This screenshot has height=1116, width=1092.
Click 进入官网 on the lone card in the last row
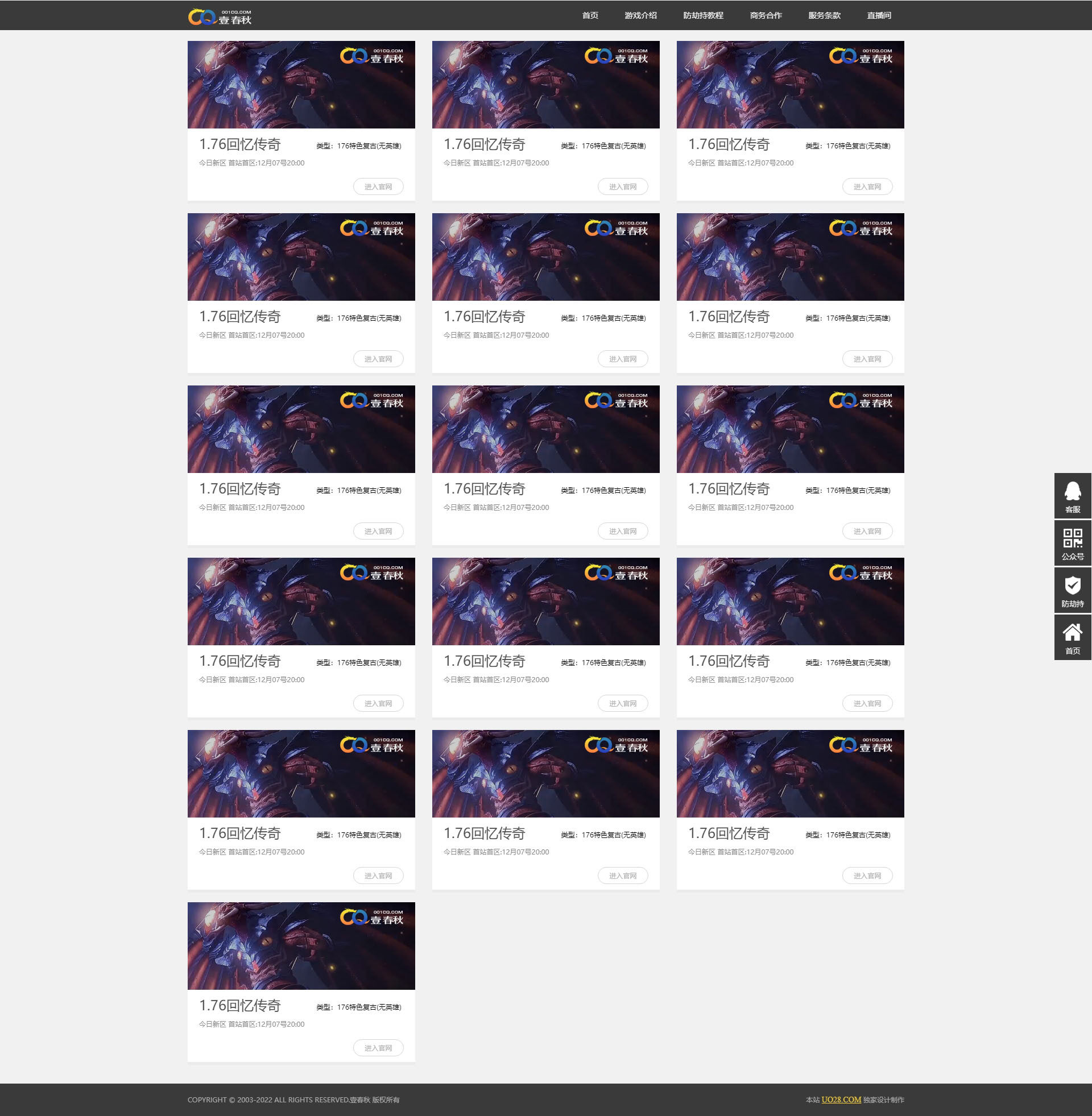[x=378, y=1048]
